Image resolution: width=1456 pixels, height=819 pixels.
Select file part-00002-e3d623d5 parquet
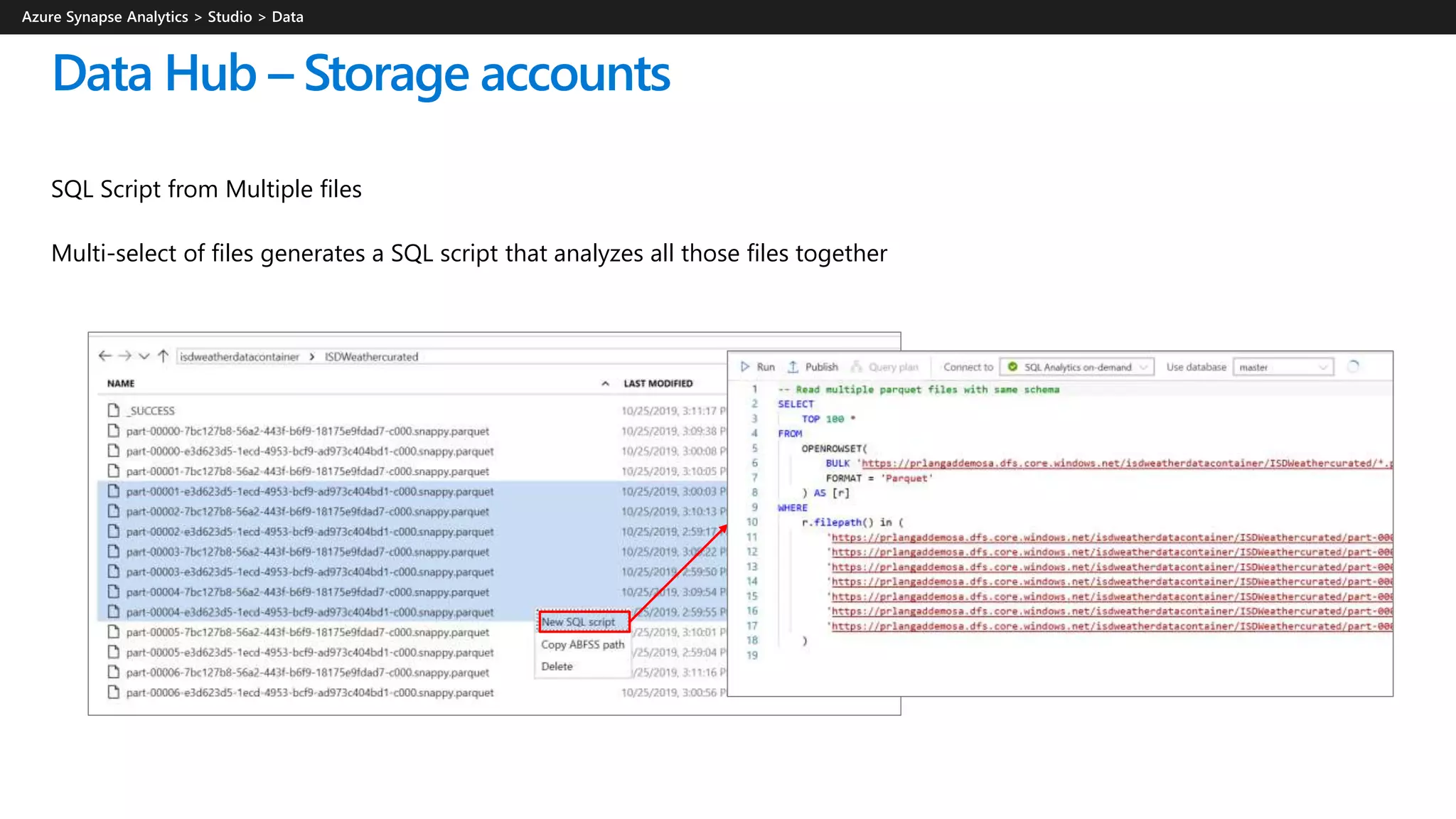tap(310, 532)
